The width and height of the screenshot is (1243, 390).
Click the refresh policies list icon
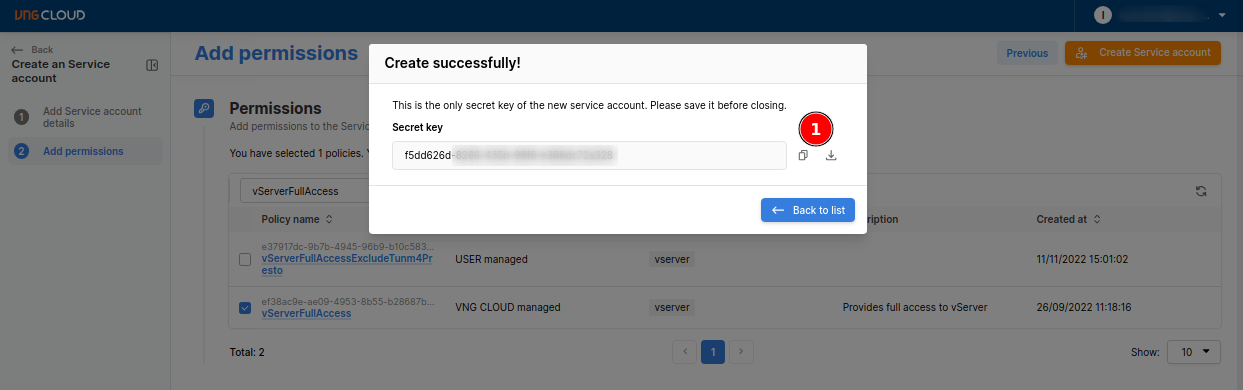coord(1201,191)
